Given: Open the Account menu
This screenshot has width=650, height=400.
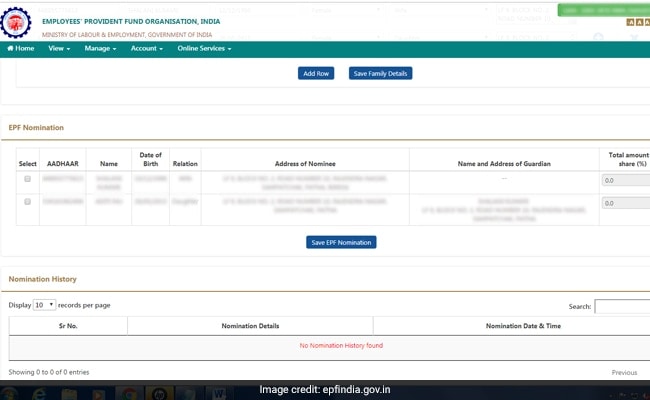Looking at the screenshot, I should [146, 48].
